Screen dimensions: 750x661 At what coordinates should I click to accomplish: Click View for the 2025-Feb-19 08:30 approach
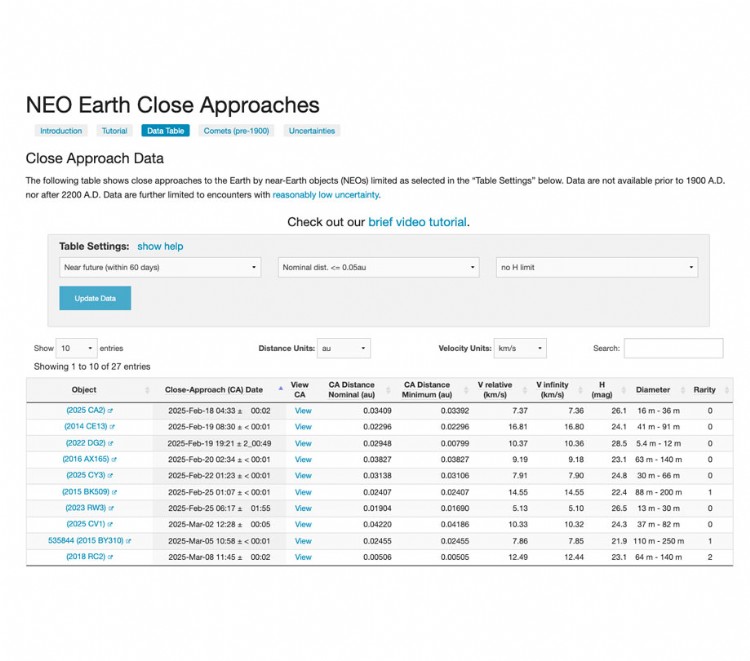(303, 427)
